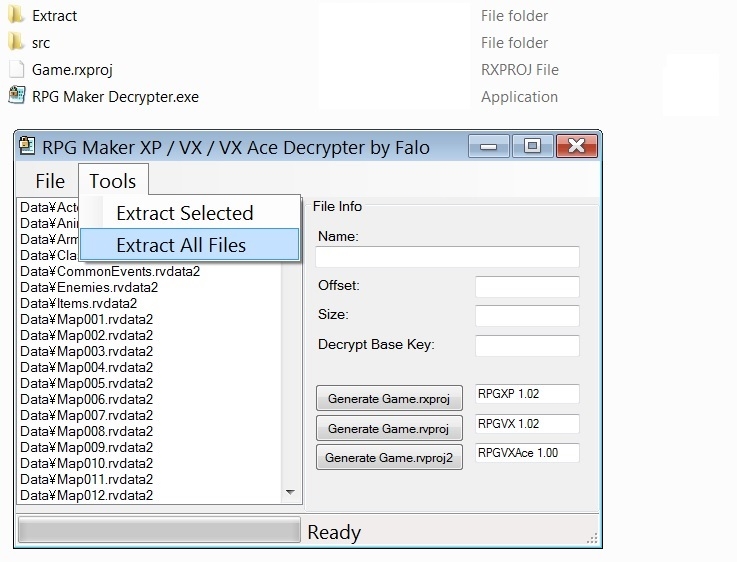Click the Ready status text
Screen dimensions: 737x562
pyautogui.click(x=334, y=532)
